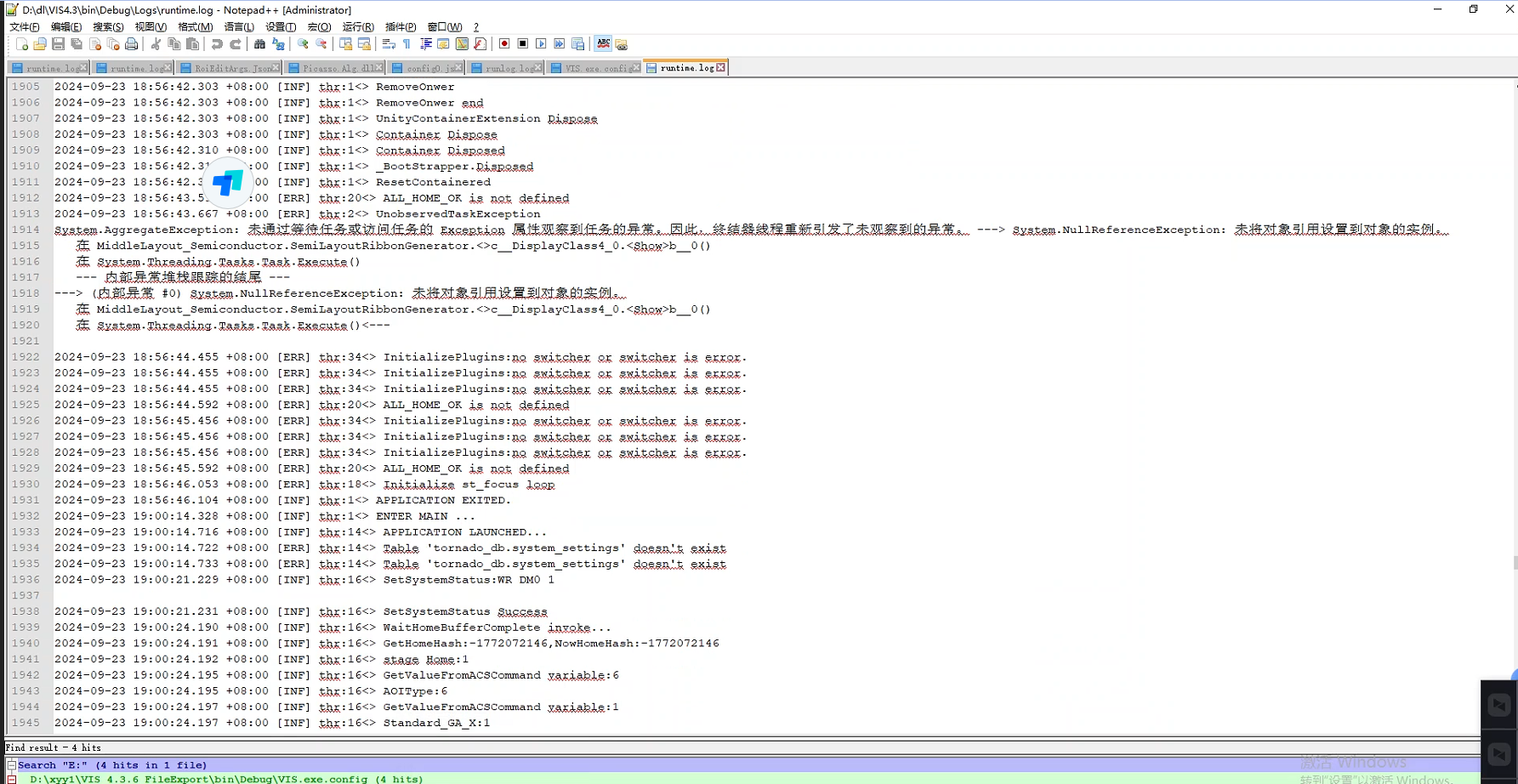This screenshot has width=1518, height=784.
Task: Open 格式(M) menu
Action: pyautogui.click(x=195, y=27)
